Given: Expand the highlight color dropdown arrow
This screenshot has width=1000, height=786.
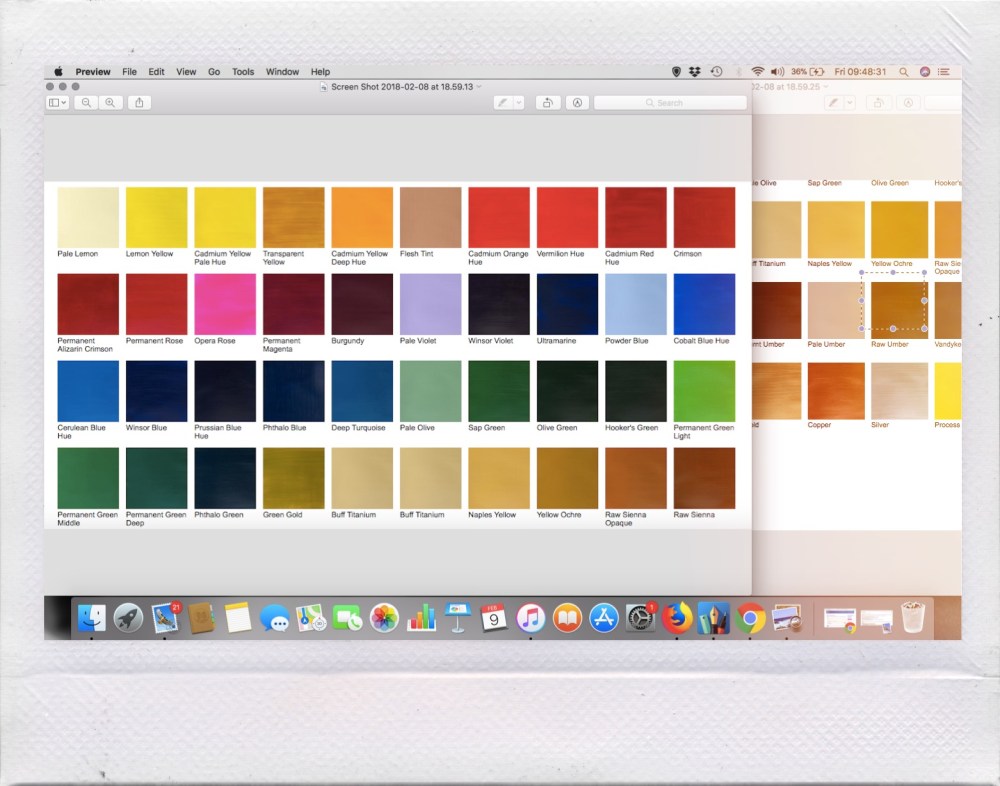Looking at the screenshot, I should click(518, 103).
